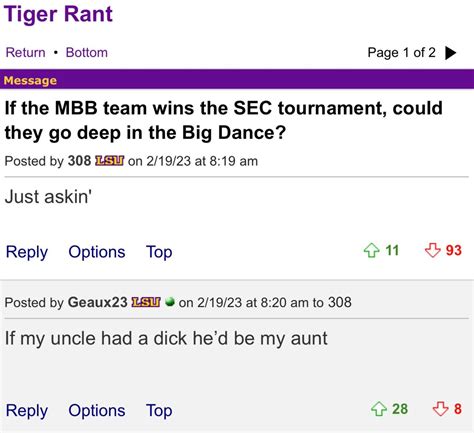This screenshot has width=474, height=433.
Task: Click Geaux23's green online status dot
Action: pos(170,302)
